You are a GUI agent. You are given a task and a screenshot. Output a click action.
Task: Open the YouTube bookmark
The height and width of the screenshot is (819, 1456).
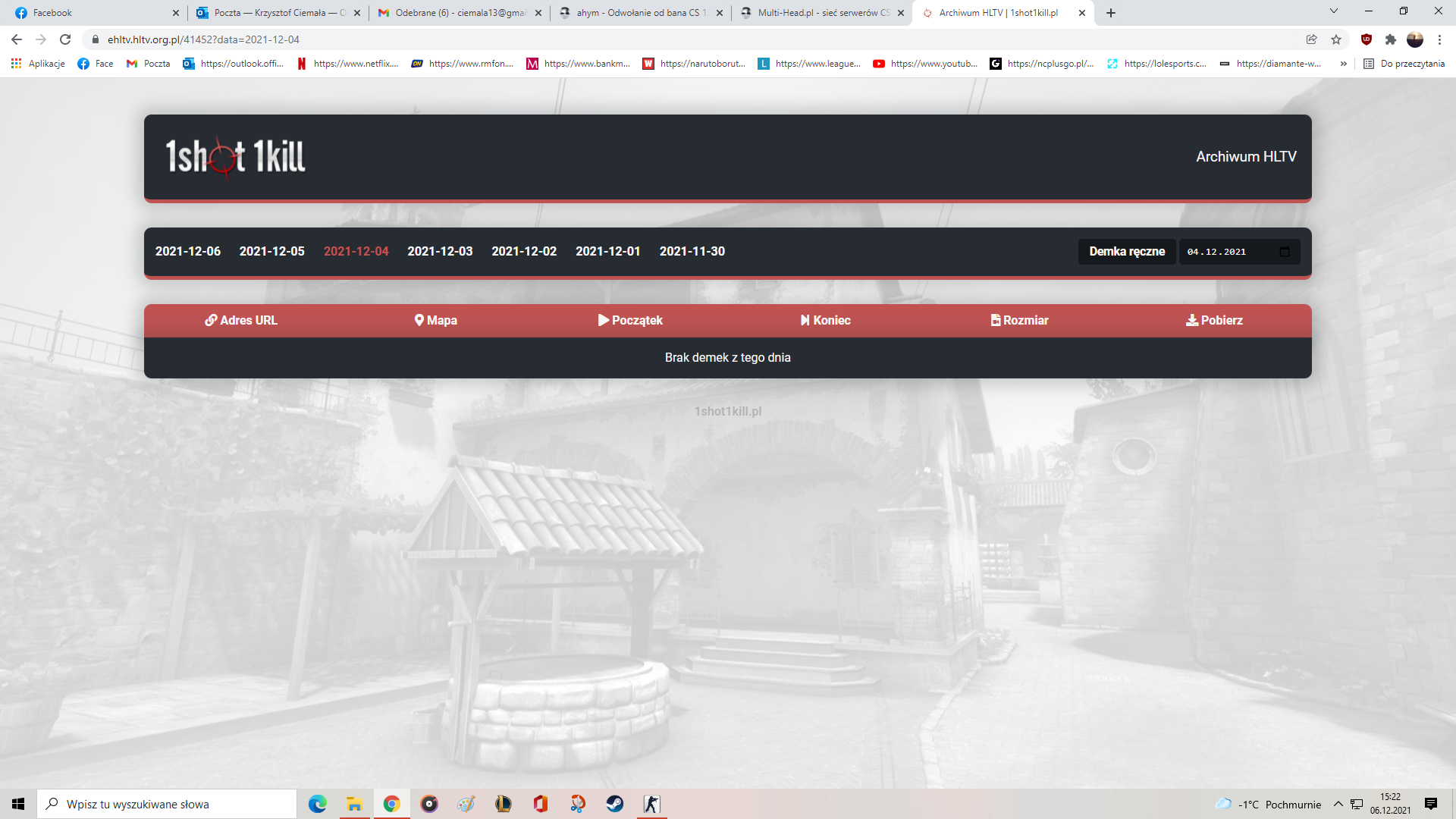pos(925,64)
